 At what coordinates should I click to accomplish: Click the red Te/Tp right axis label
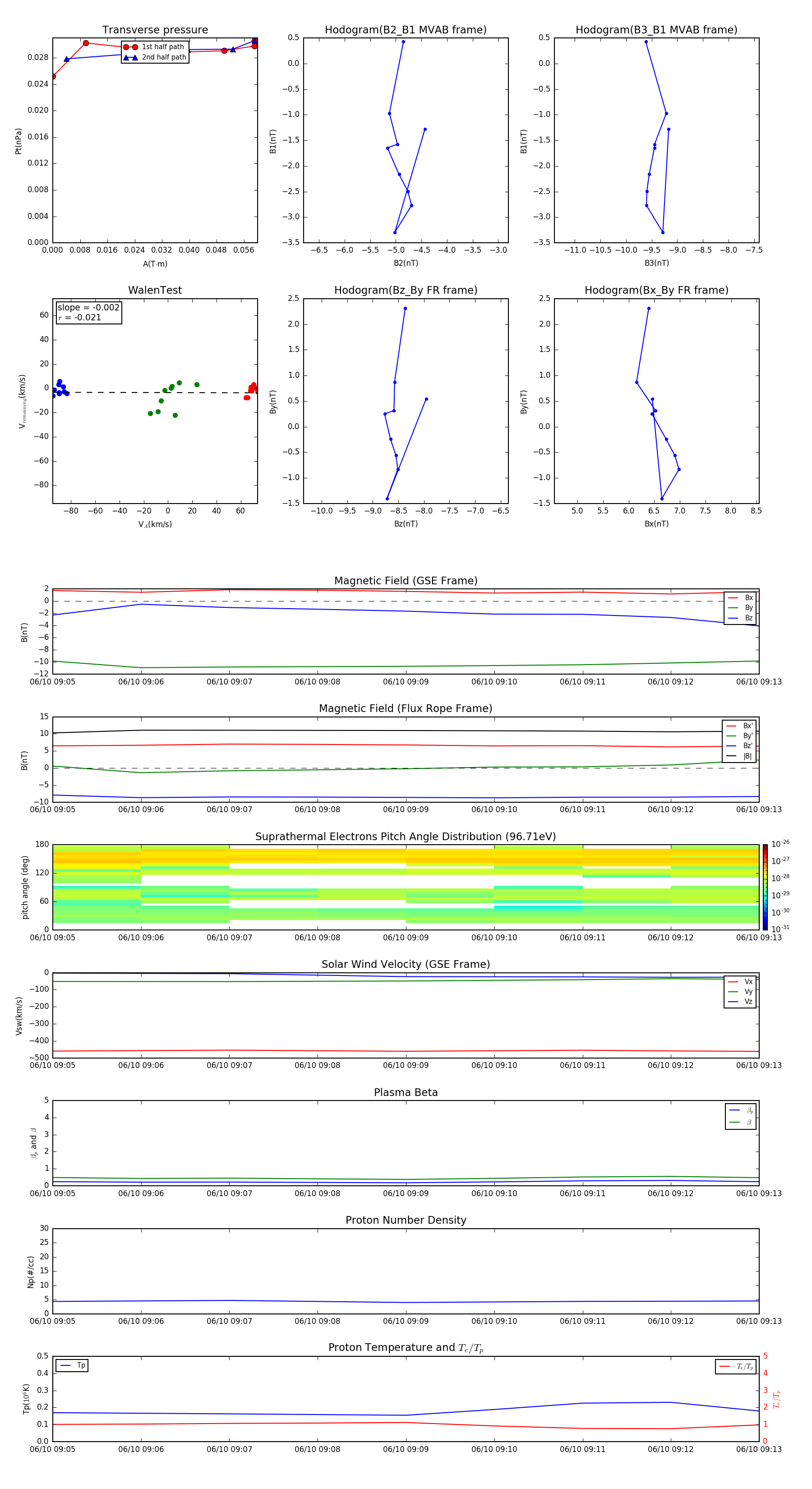pos(776,1399)
